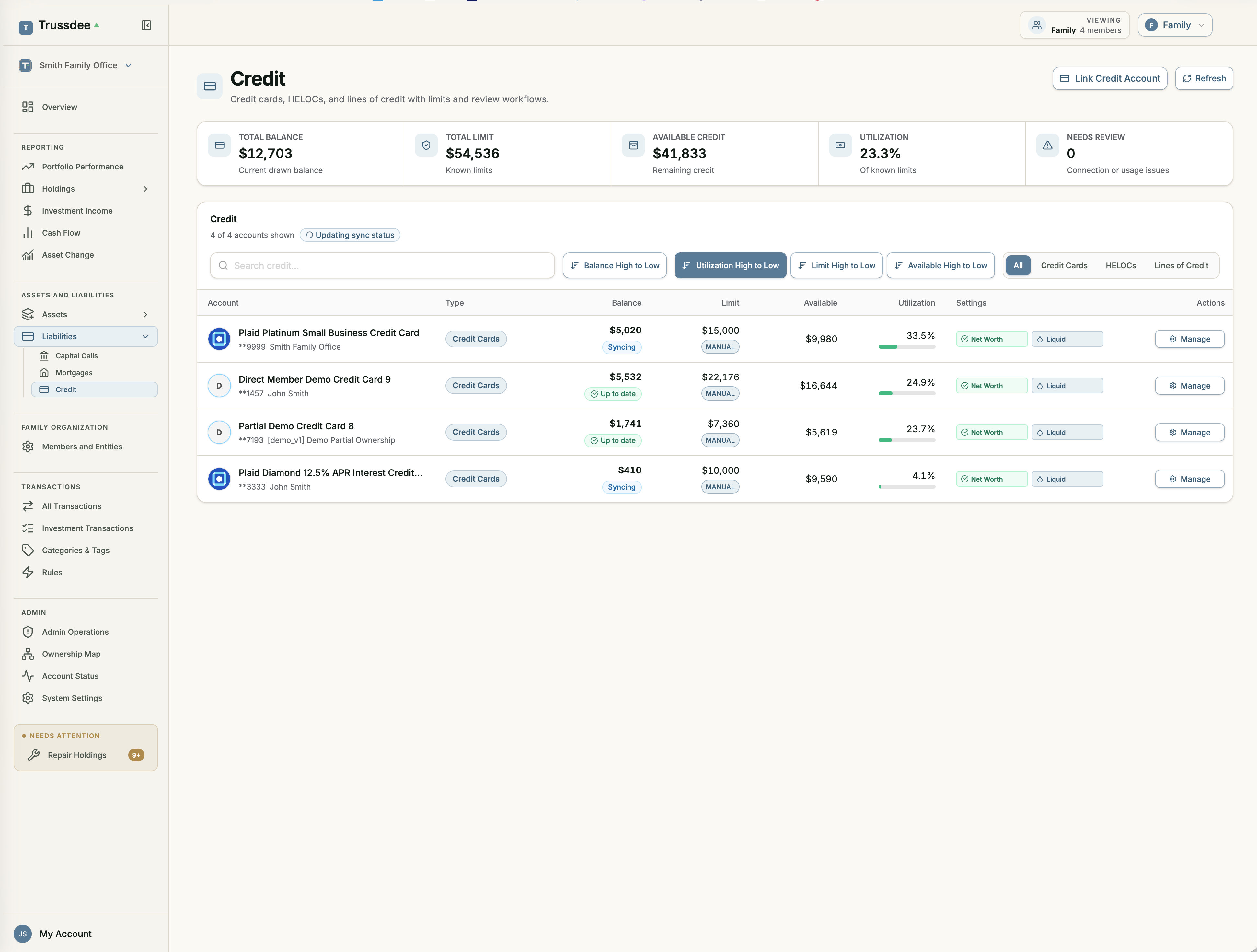Toggle Liquid for Plaid Diamond card
Image resolution: width=1257 pixels, height=952 pixels.
pos(1067,479)
